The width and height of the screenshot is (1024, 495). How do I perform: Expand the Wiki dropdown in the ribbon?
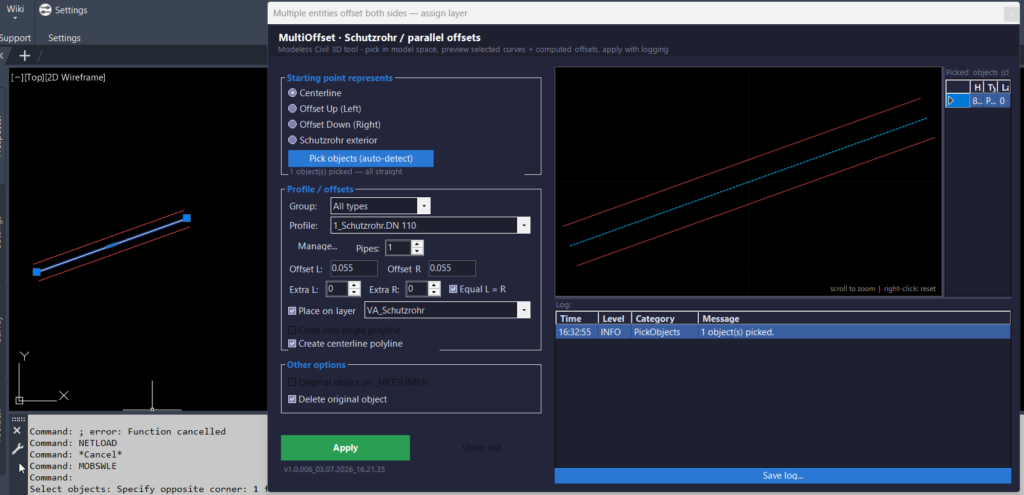(x=15, y=12)
